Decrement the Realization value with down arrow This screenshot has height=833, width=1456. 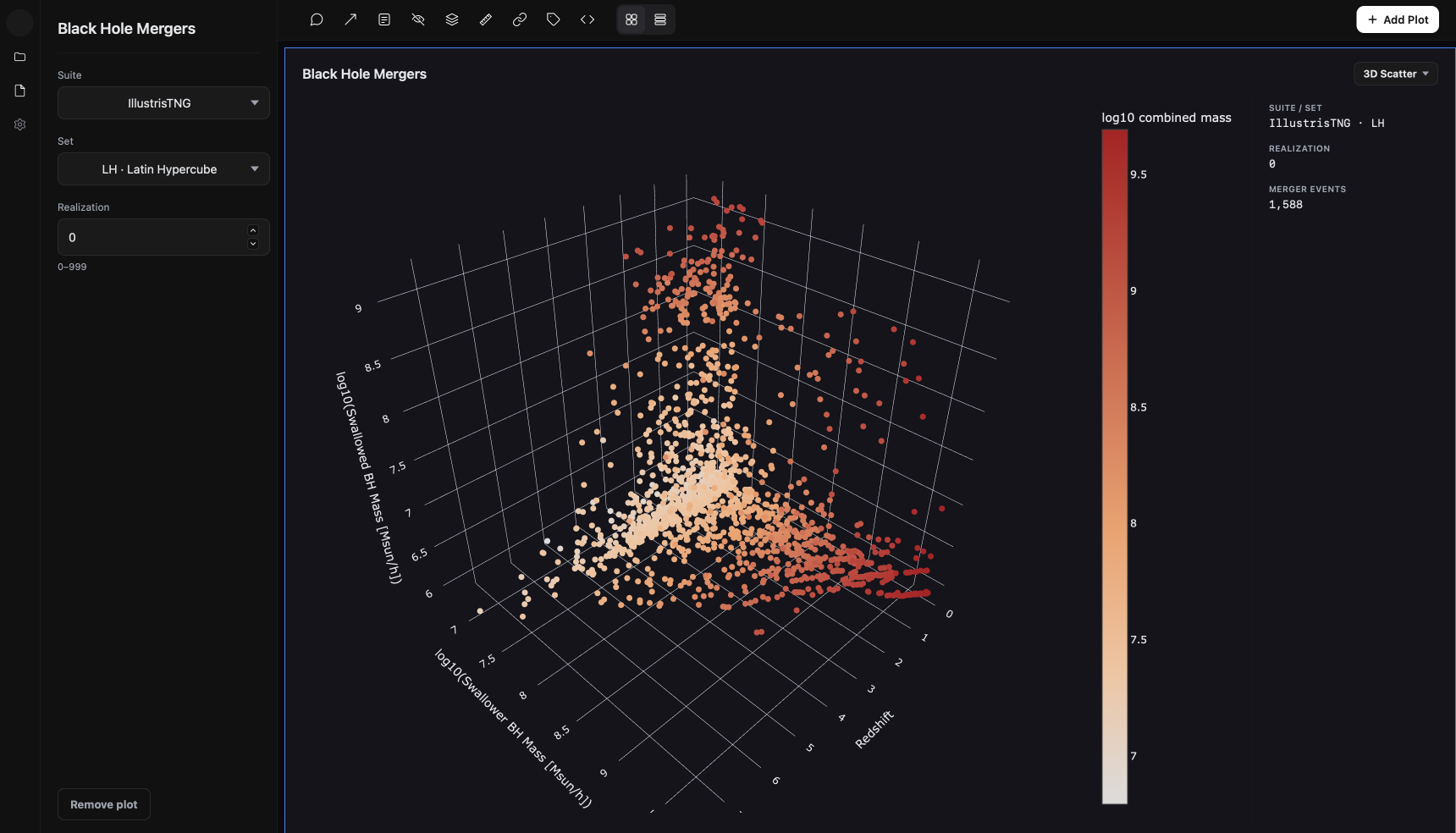click(x=253, y=244)
